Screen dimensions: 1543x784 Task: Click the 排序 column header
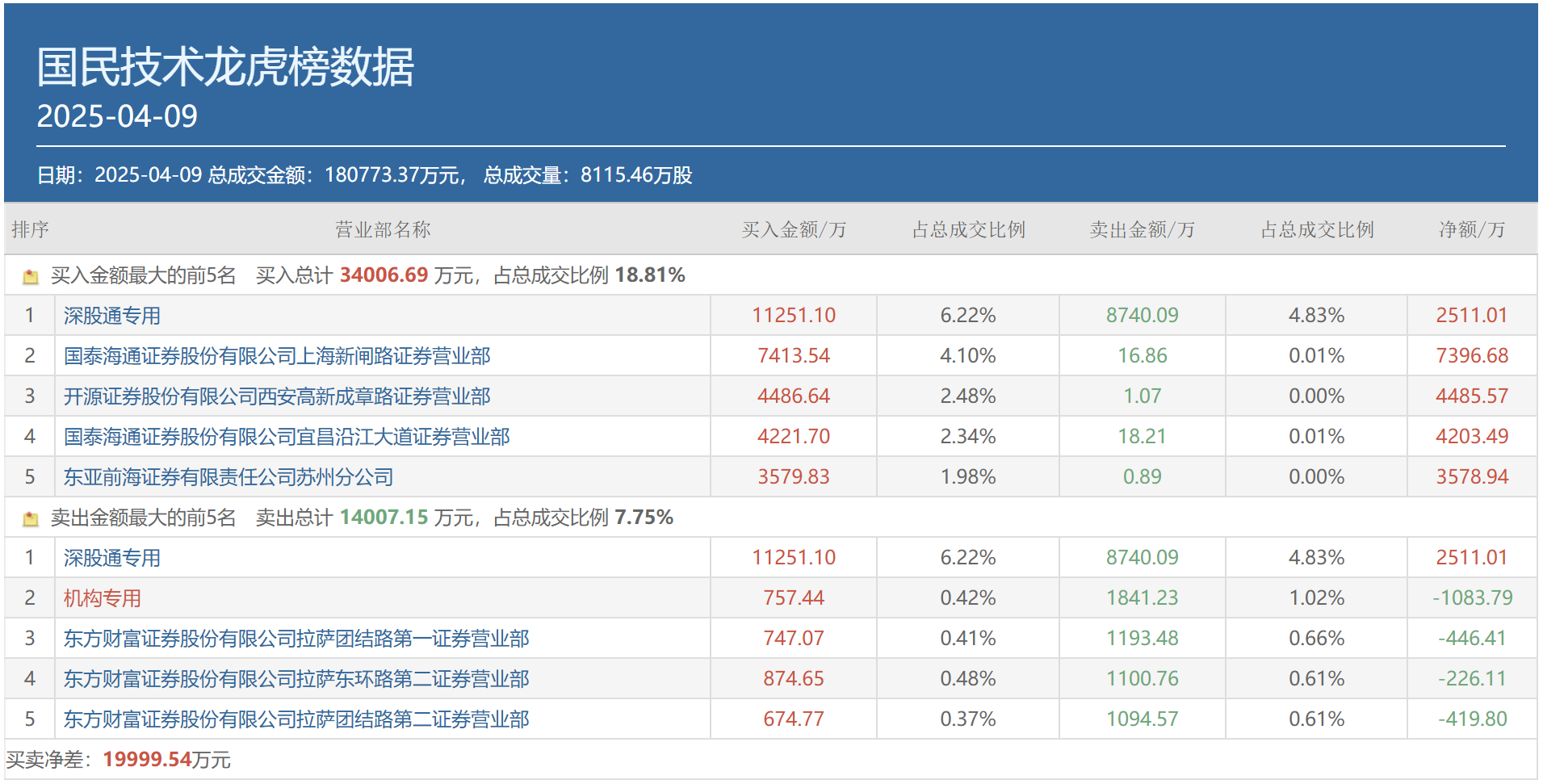(30, 230)
